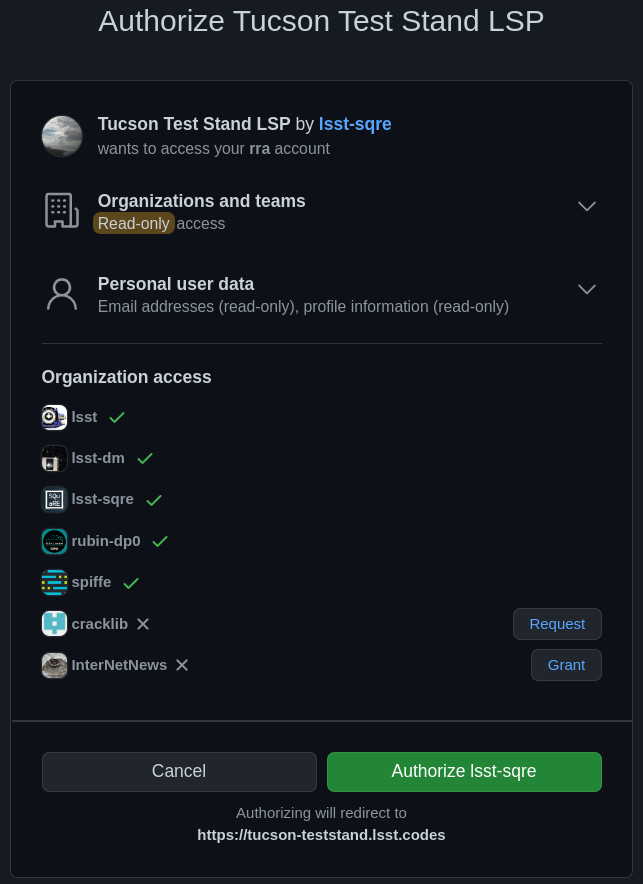643x884 pixels.
Task: Click the spiffe organization avatar
Action: pos(54,582)
